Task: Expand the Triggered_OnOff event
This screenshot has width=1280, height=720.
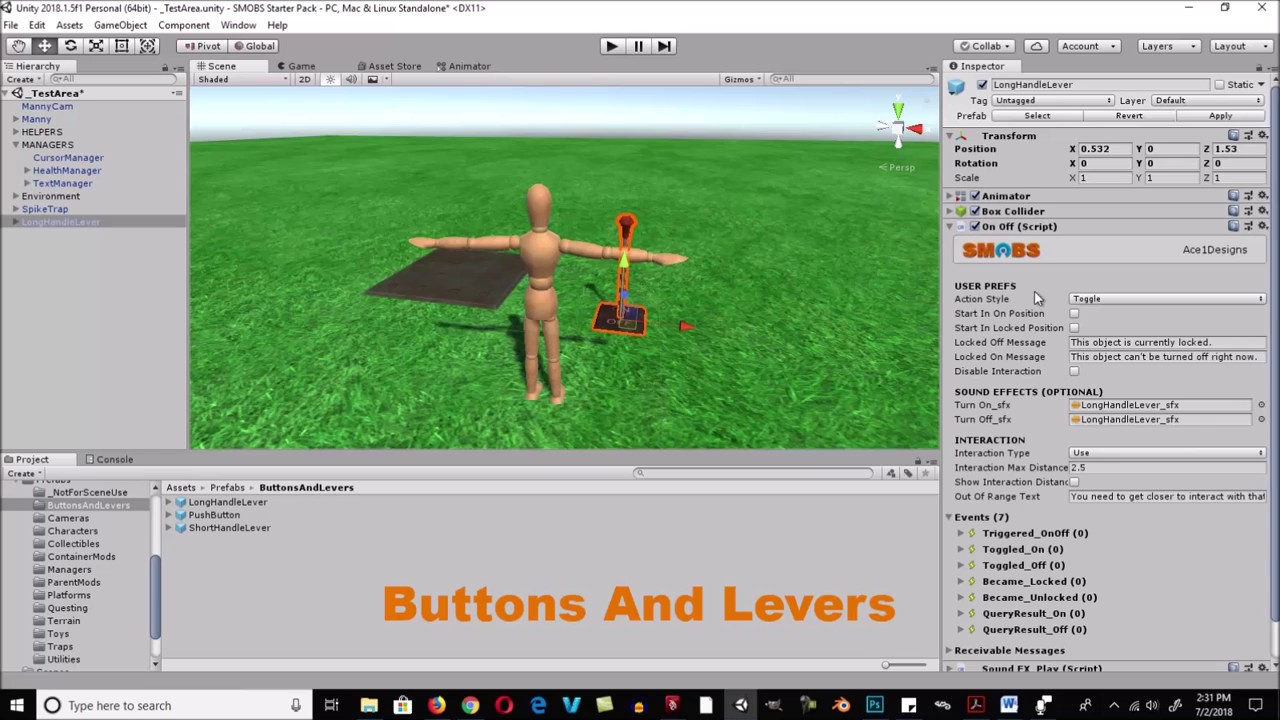Action: [x=961, y=533]
